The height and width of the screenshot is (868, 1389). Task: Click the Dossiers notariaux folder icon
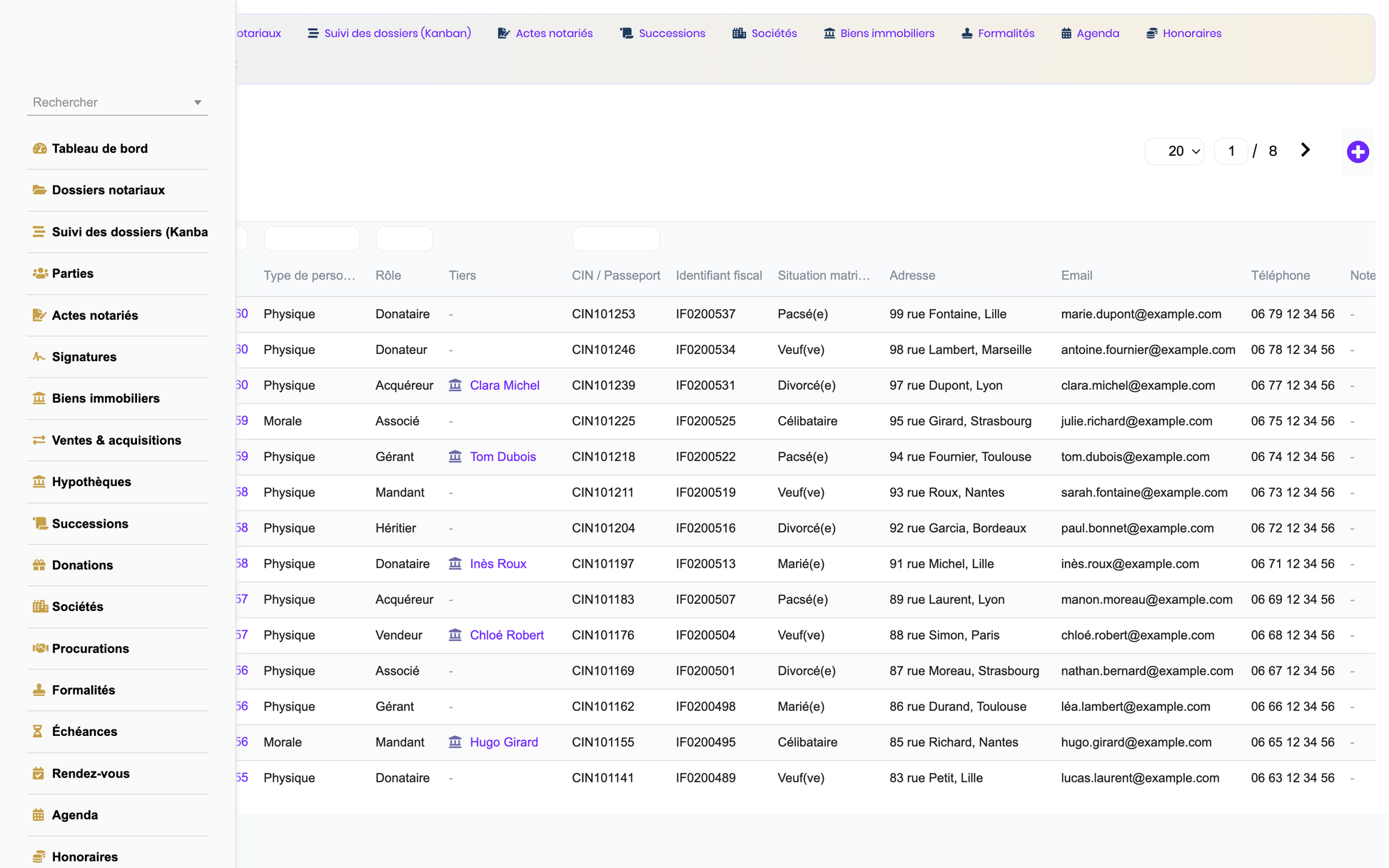coord(39,190)
